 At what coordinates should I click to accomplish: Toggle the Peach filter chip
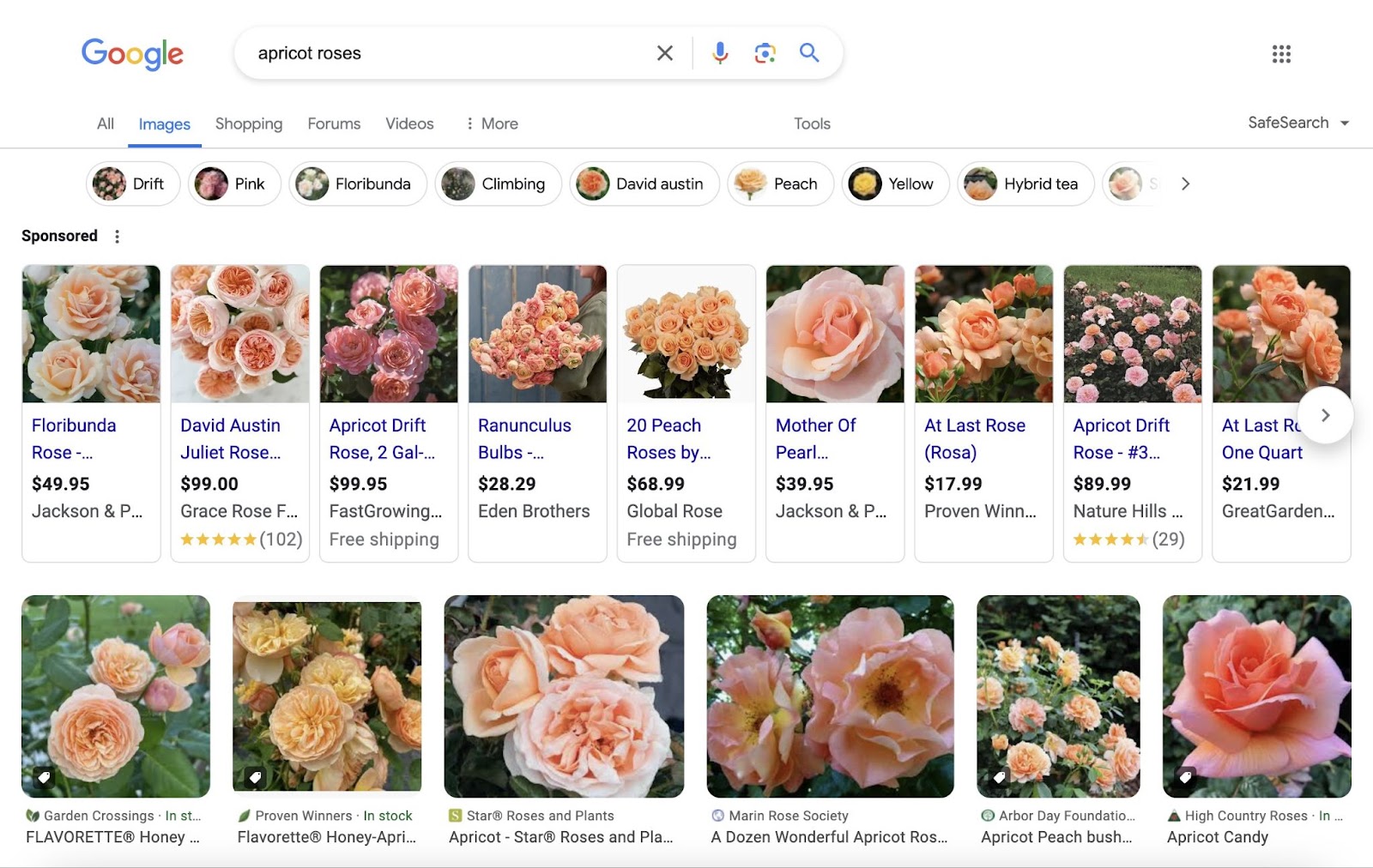[x=780, y=184]
